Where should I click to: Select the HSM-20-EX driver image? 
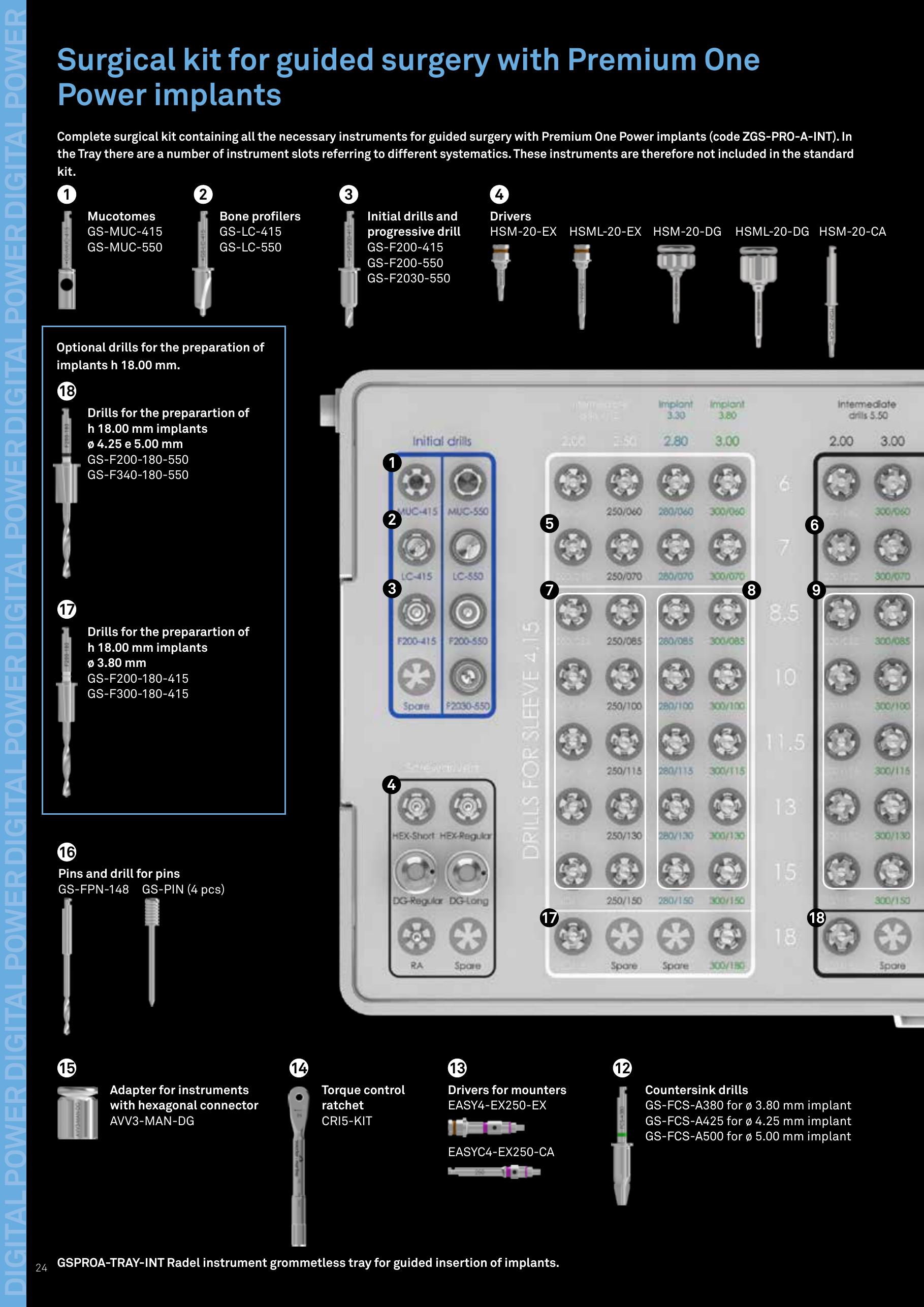(500, 273)
